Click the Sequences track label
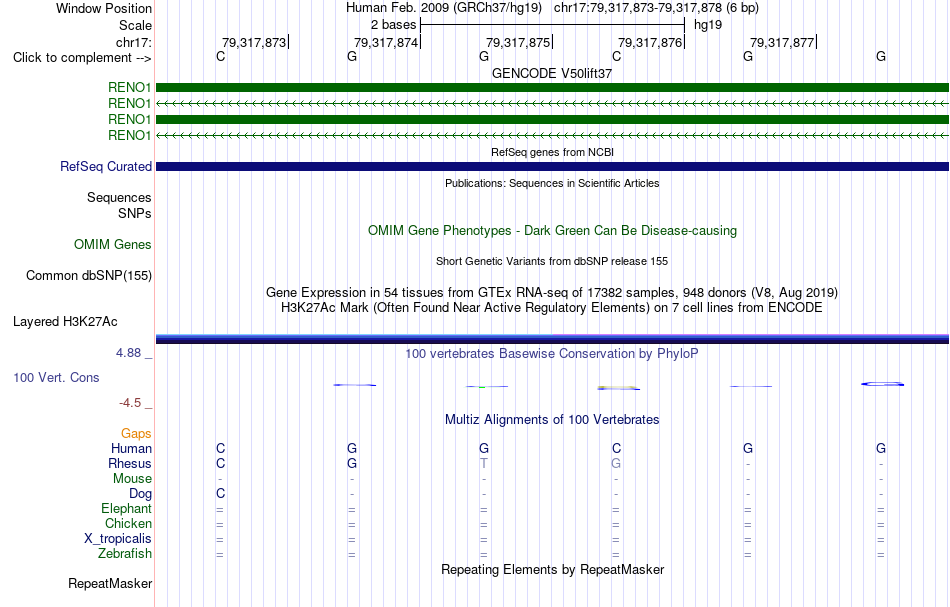950x607 pixels. click(x=119, y=197)
